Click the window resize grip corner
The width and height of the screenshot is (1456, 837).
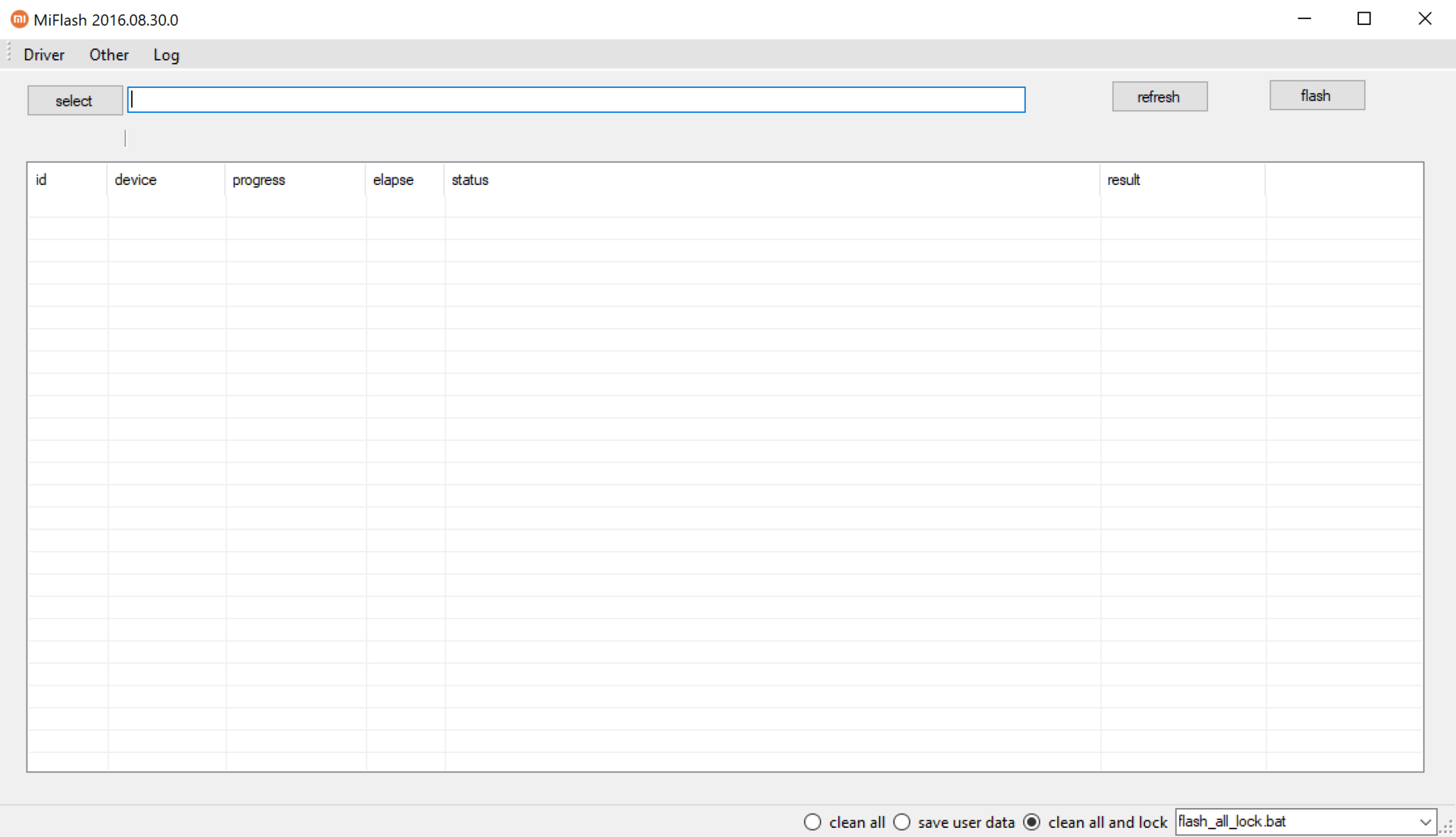(x=1446, y=827)
